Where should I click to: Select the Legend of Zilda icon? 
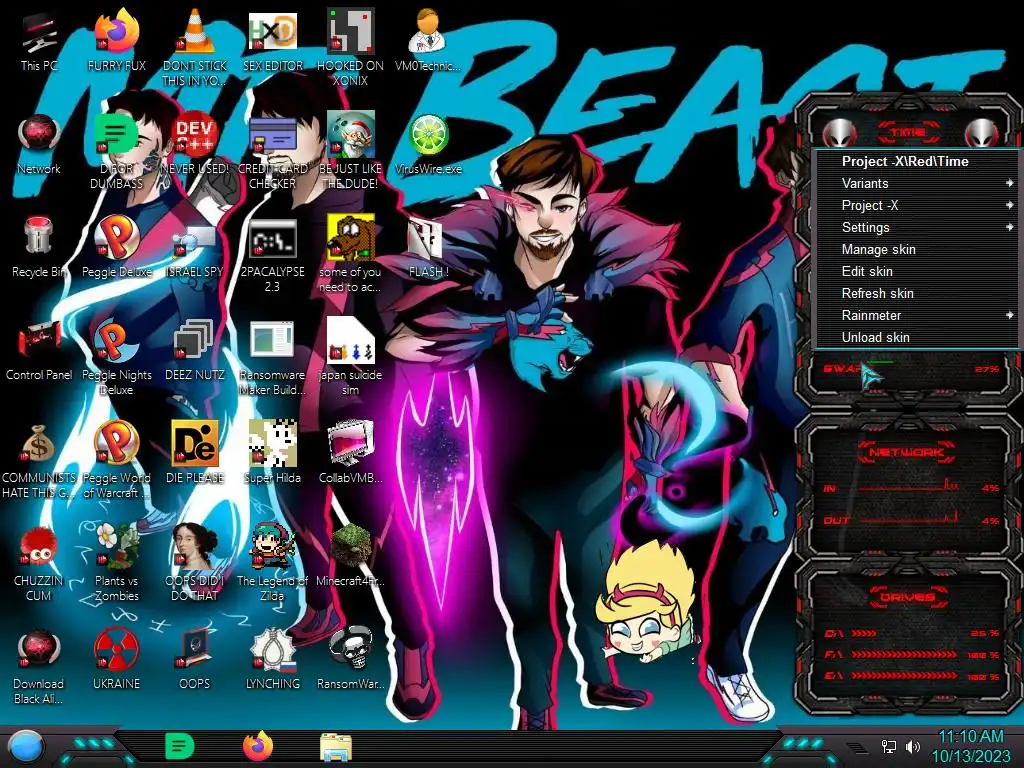pyautogui.click(x=272, y=563)
